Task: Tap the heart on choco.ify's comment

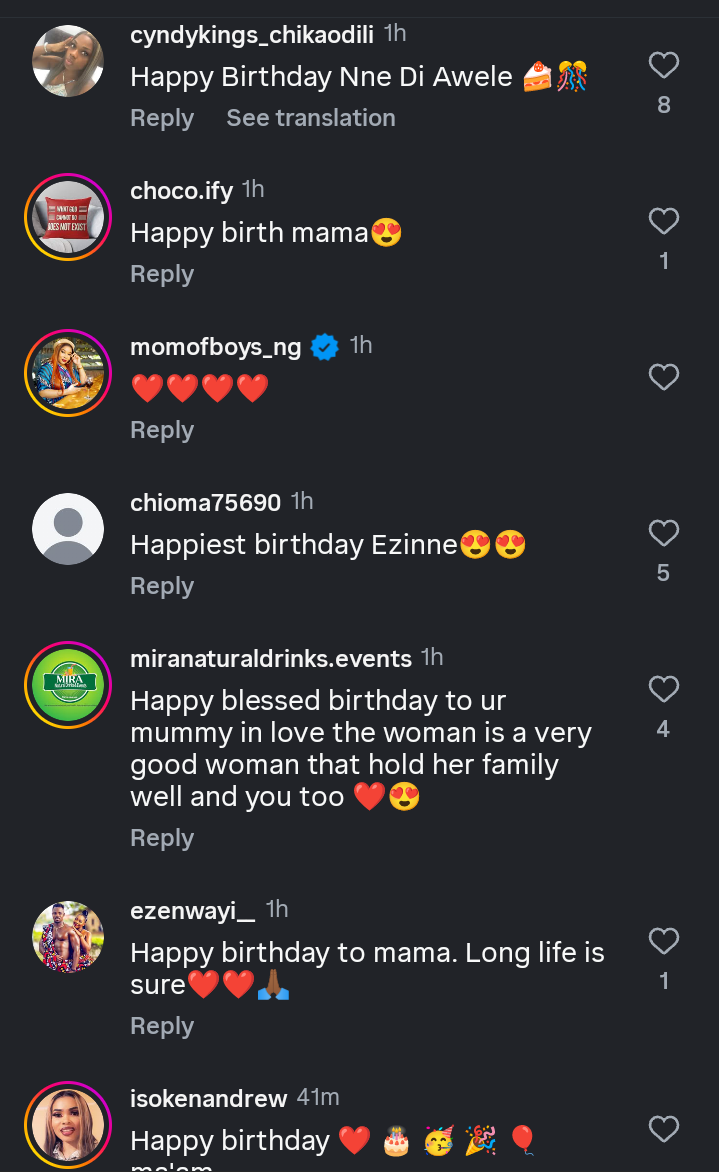Action: (664, 221)
